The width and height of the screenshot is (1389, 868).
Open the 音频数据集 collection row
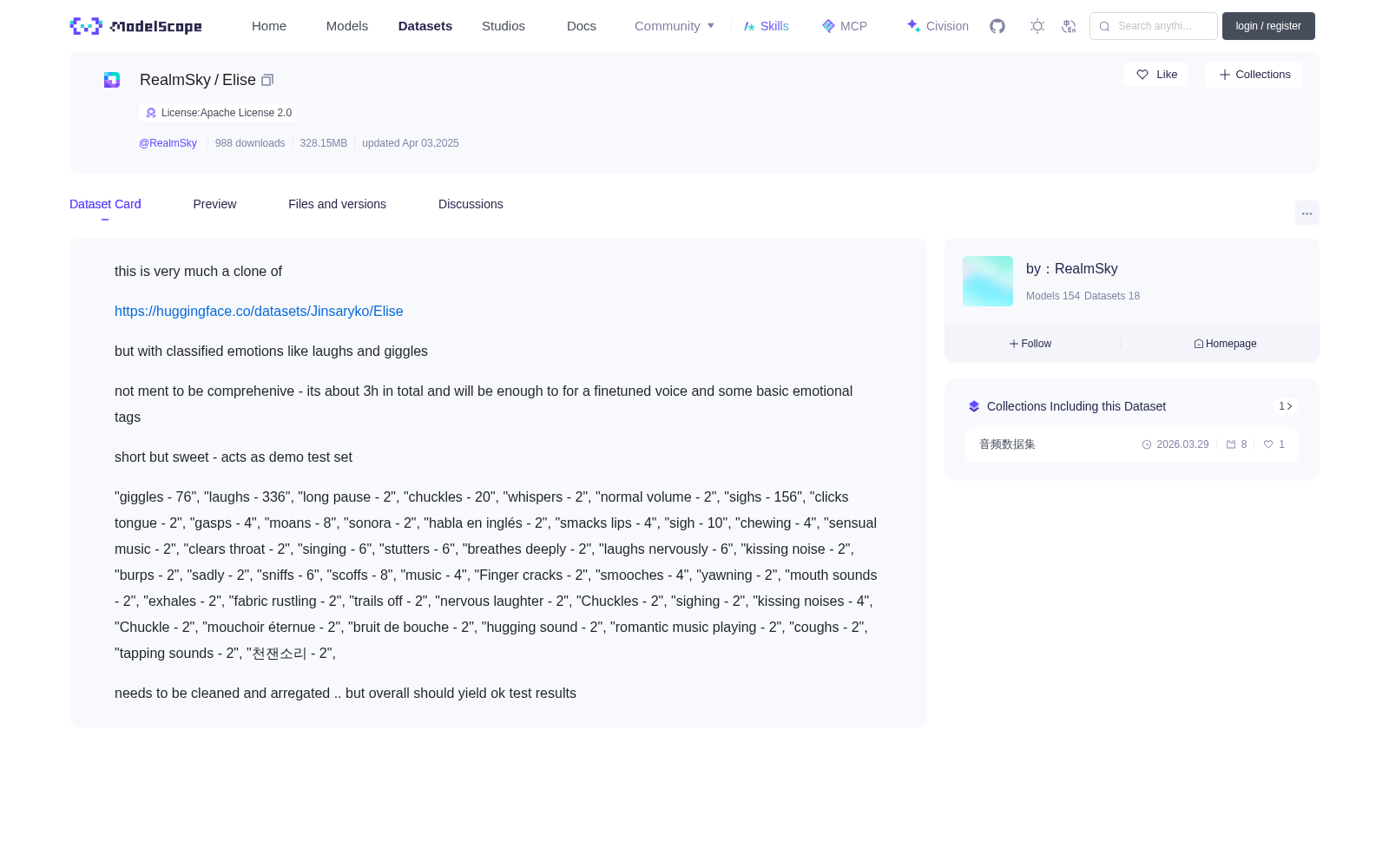pyautogui.click(x=1132, y=444)
